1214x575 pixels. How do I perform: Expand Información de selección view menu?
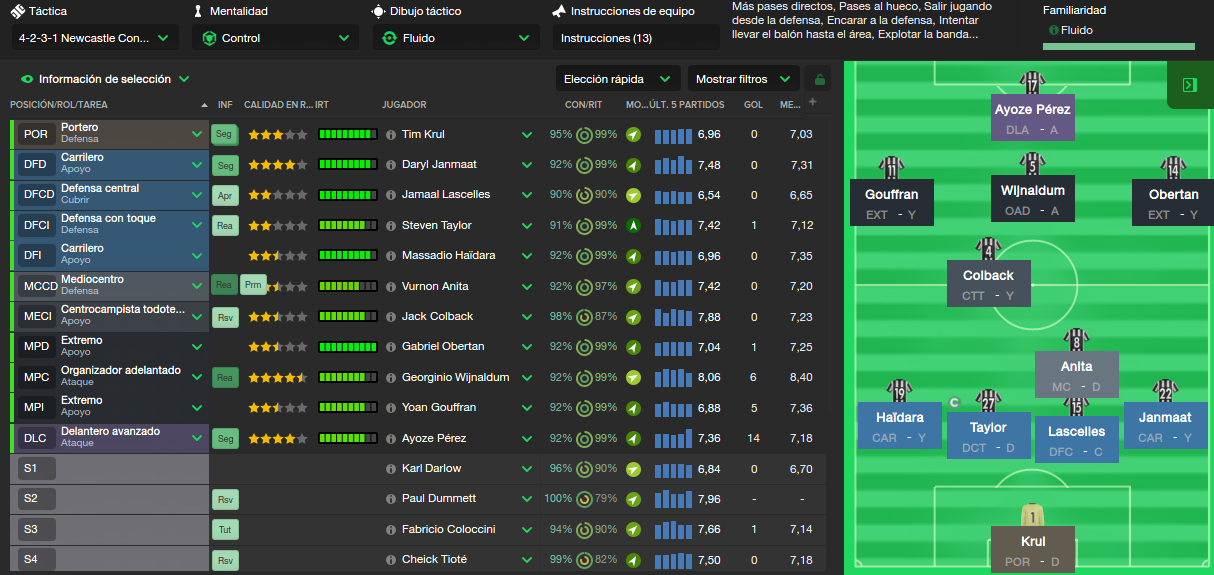point(105,79)
